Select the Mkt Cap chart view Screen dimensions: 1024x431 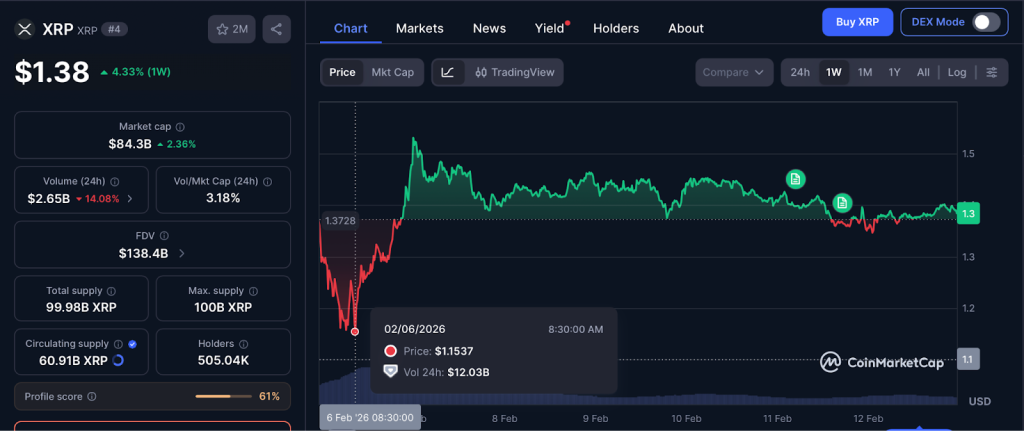click(392, 72)
